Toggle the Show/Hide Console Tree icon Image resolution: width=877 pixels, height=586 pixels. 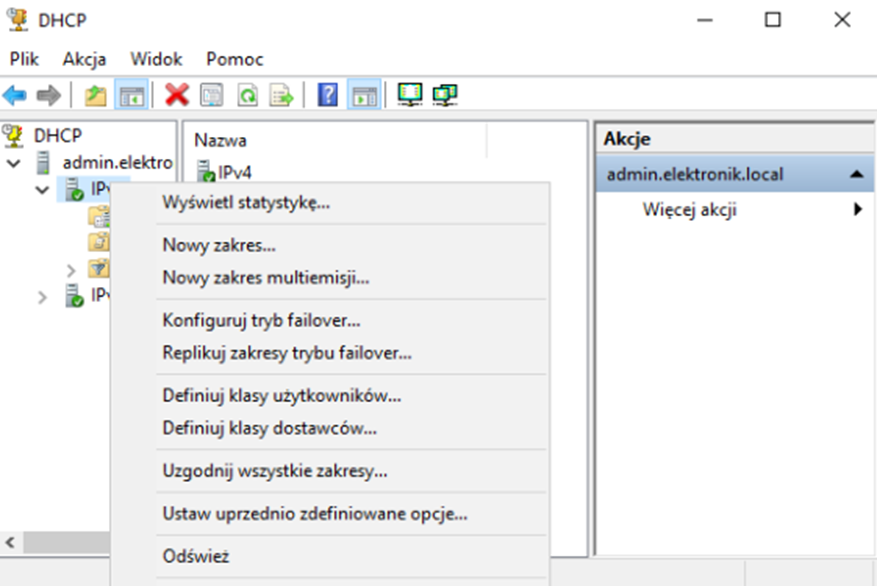(x=131, y=95)
